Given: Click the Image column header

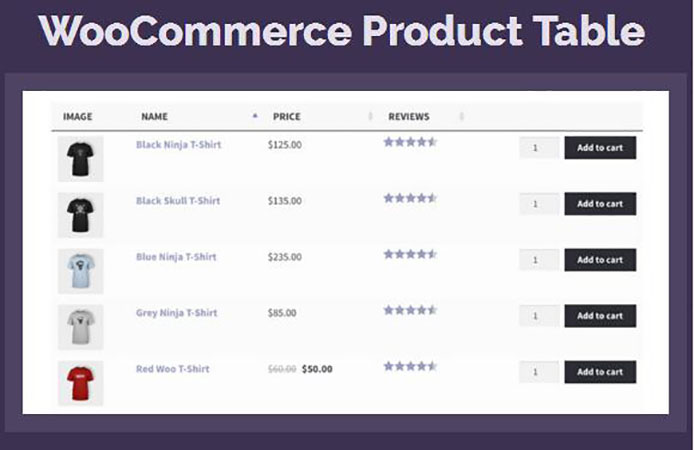Looking at the screenshot, I should pos(78,117).
